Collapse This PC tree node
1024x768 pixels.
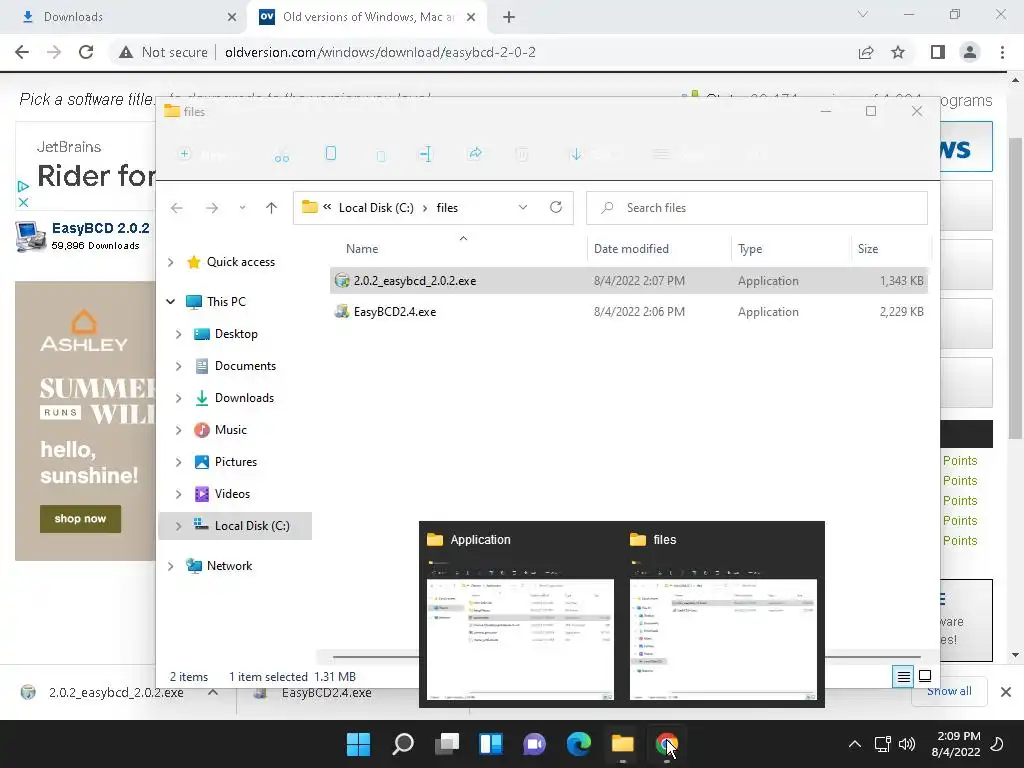click(x=170, y=302)
